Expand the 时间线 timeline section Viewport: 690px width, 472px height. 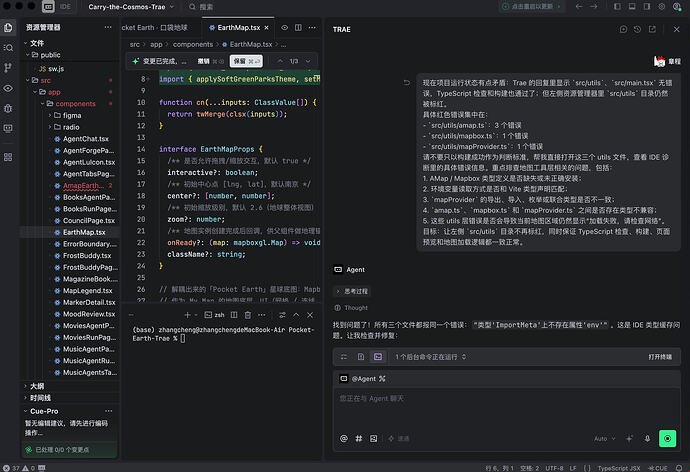[x=40, y=398]
